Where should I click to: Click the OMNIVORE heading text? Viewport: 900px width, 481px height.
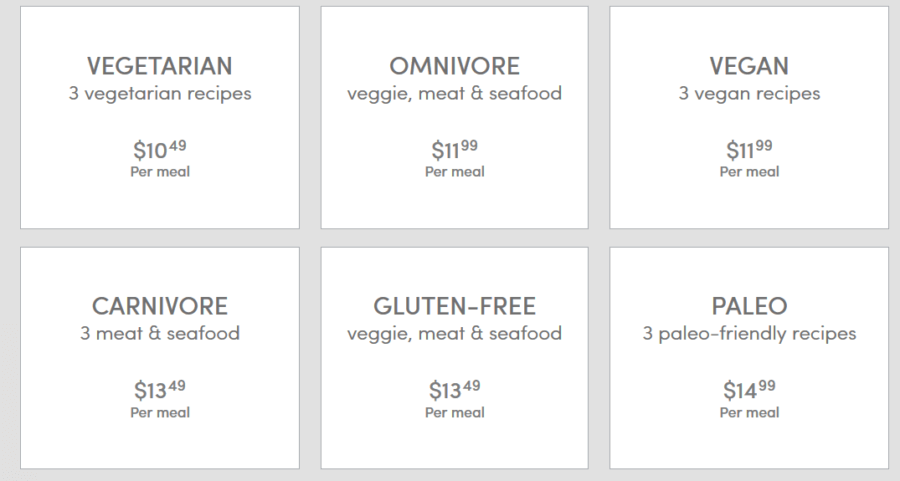click(455, 66)
